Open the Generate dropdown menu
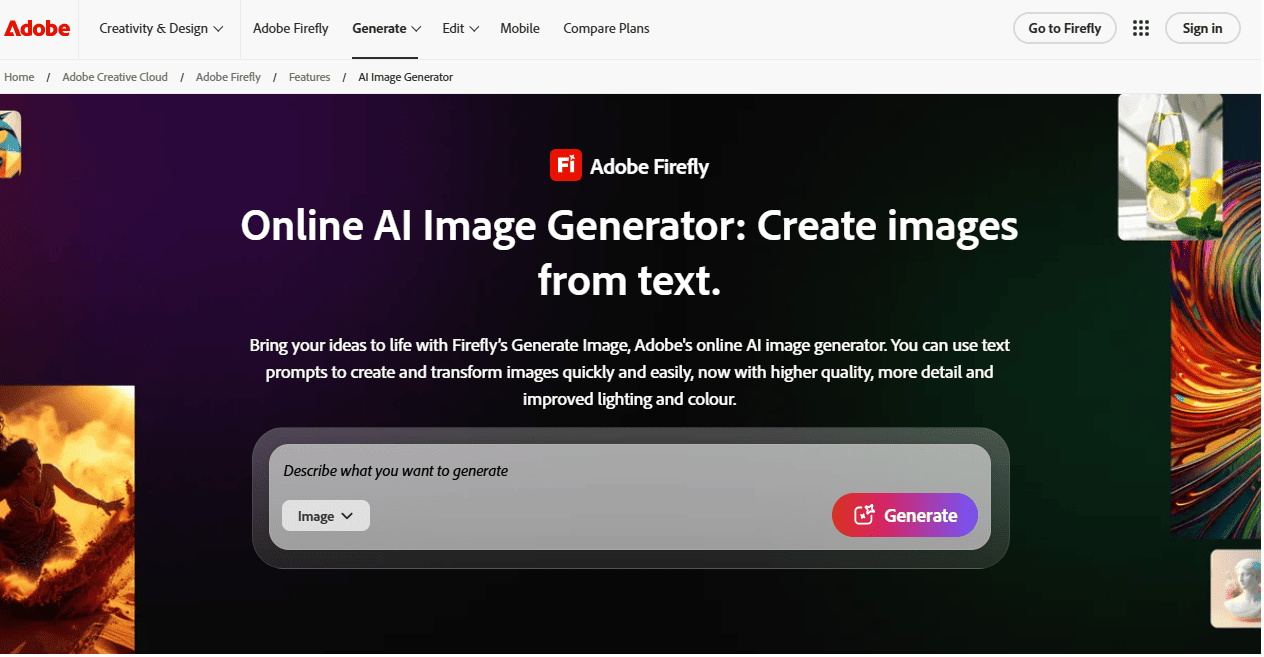 pos(386,28)
